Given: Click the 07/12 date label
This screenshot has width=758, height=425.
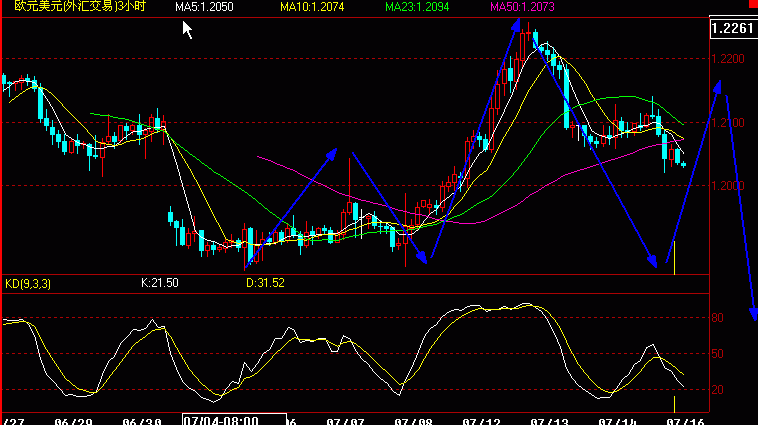Looking at the screenshot, I should (x=481, y=421).
